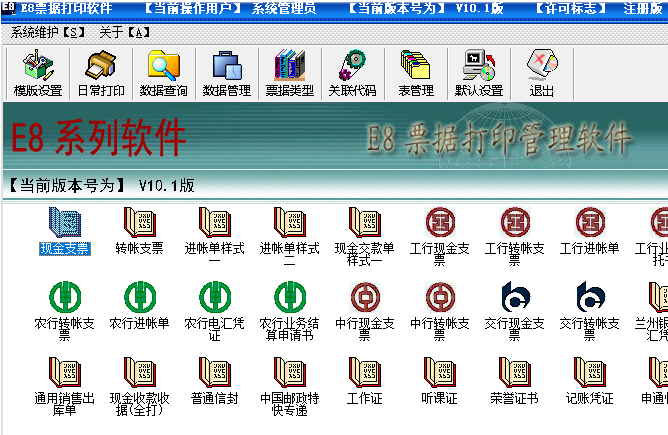
Task: Choose the 进帐单样式一 template
Action: pos(214,236)
